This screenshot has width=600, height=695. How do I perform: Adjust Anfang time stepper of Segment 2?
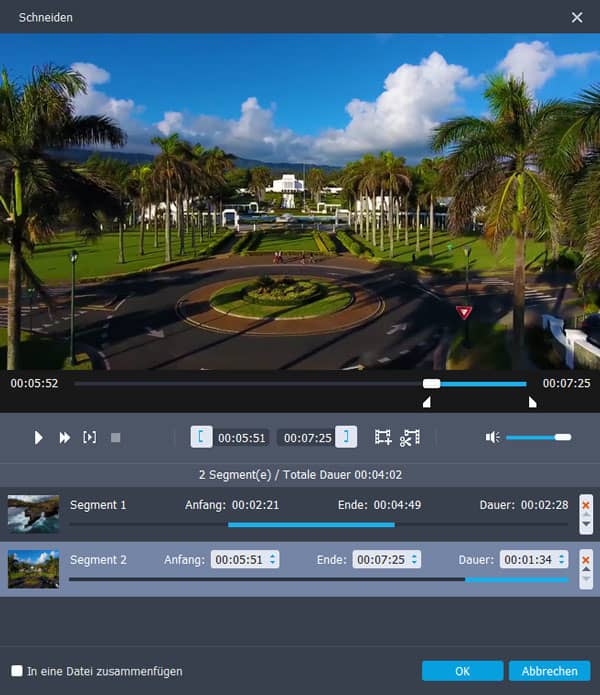coord(273,560)
